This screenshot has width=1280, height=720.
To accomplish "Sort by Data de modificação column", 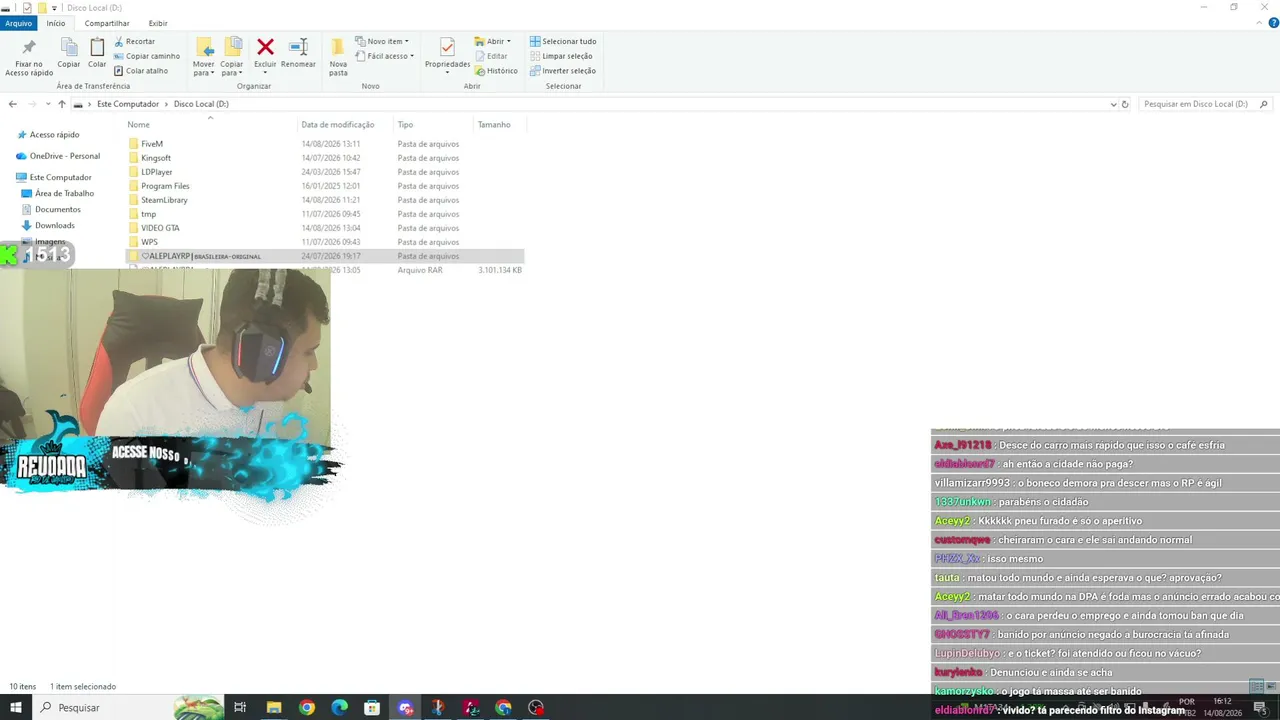I will point(338,125).
